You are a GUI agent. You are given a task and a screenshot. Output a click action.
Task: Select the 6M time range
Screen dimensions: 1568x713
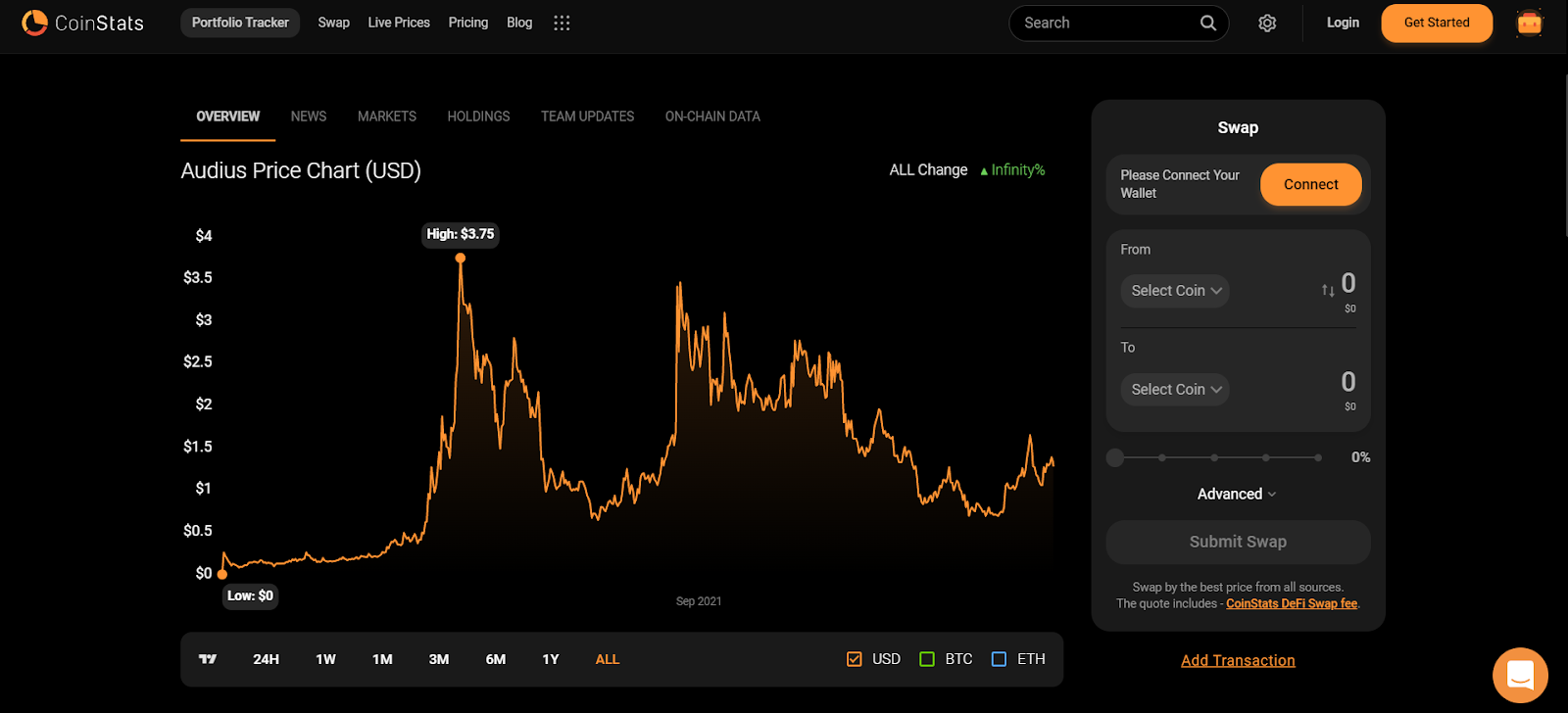point(496,659)
